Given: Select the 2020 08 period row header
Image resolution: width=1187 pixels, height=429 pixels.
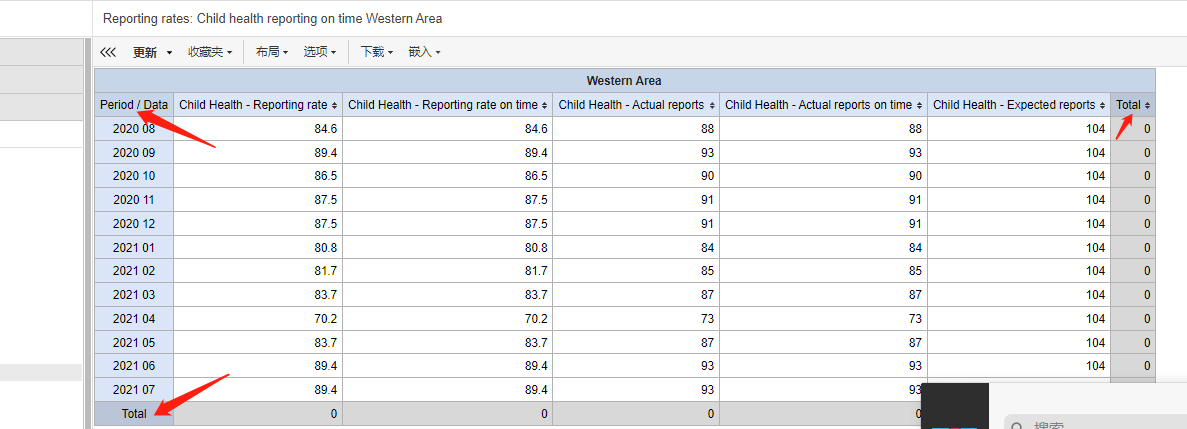Looking at the screenshot, I should click(134, 129).
